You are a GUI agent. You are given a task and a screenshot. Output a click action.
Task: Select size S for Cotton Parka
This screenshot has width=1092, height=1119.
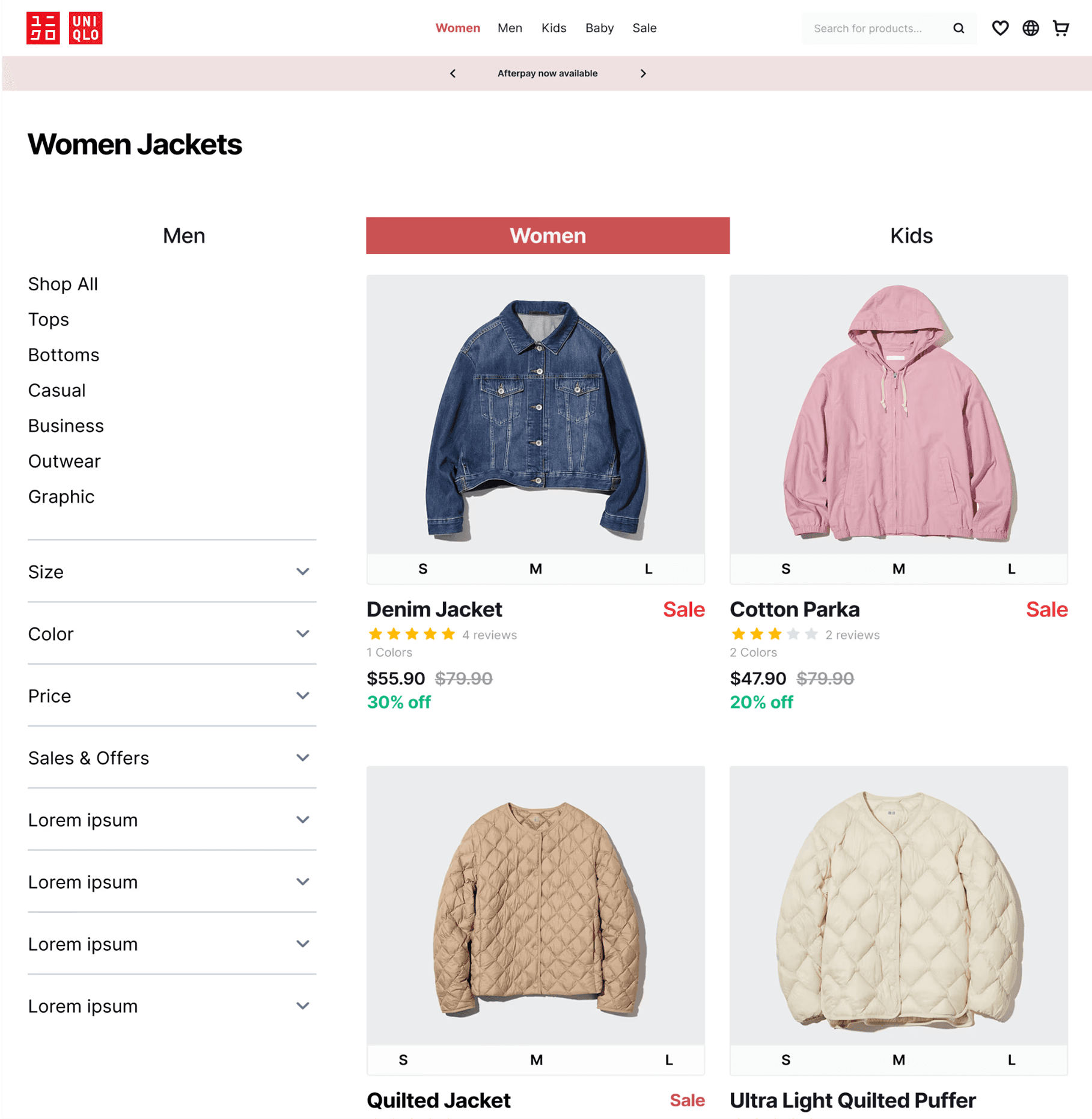click(785, 569)
